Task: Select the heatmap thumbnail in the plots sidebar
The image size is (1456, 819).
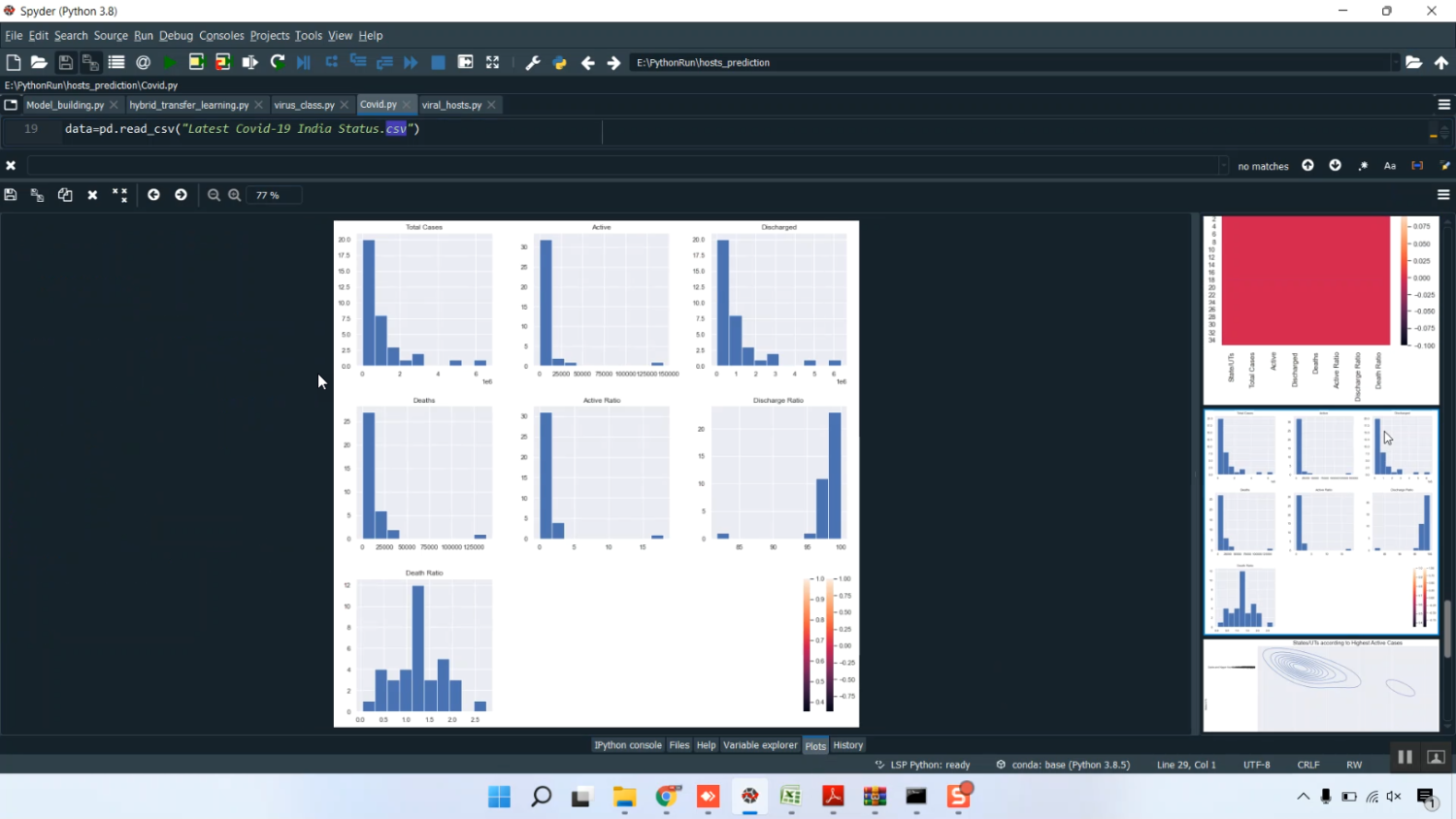Action: click(x=1320, y=309)
